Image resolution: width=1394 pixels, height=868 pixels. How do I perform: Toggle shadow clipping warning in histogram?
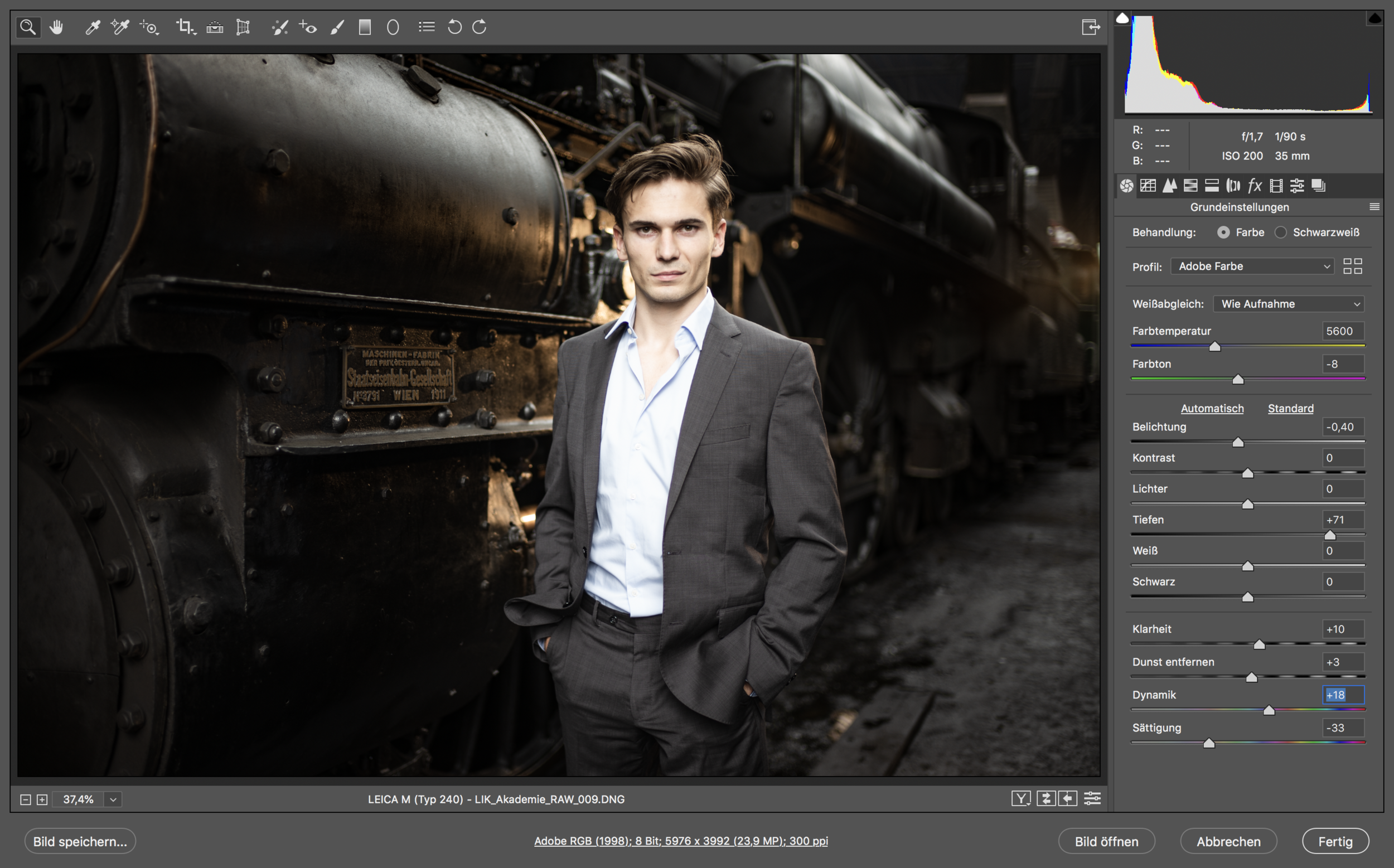click(1122, 18)
